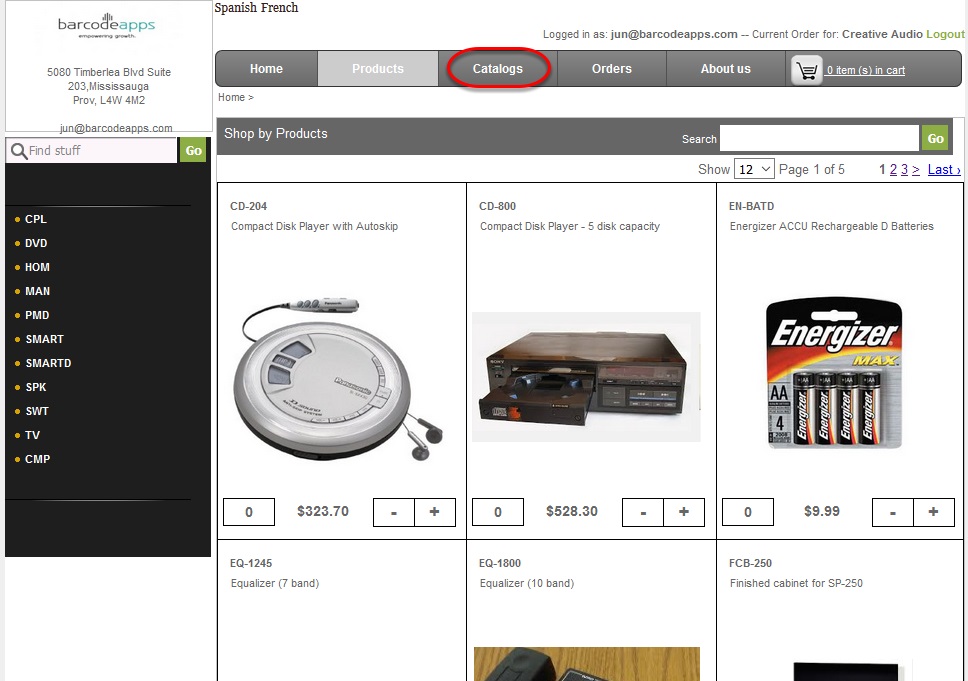Image resolution: width=968 pixels, height=681 pixels.
Task: Click the CD-800 product code
Action: (x=498, y=206)
